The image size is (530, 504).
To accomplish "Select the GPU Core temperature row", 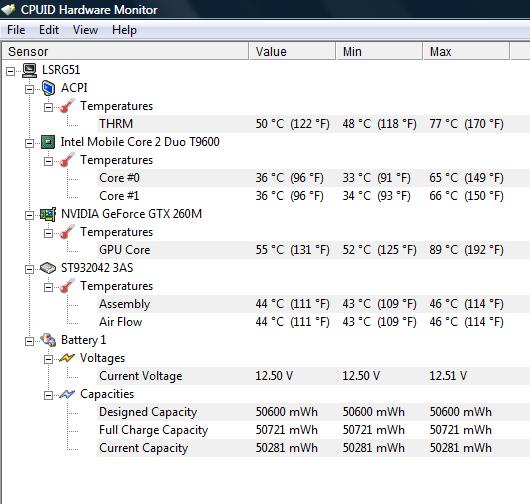I will (x=313, y=250).
